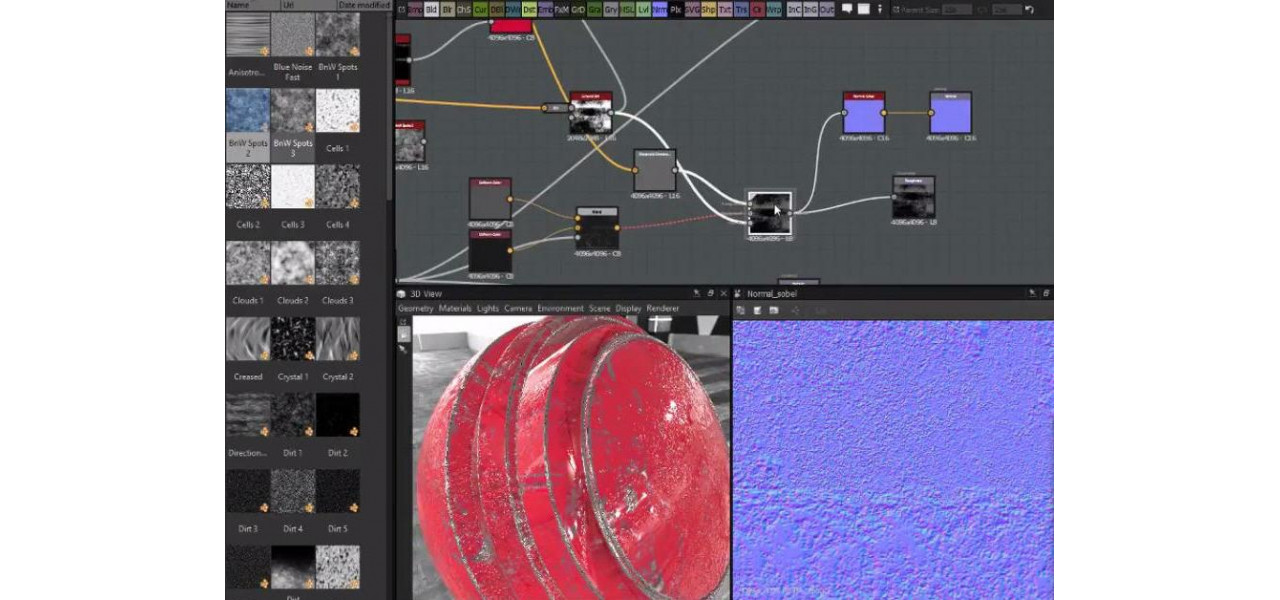The width and height of the screenshot is (1280, 600).
Task: Open the Geometry menu in 3D View
Action: coord(416,308)
